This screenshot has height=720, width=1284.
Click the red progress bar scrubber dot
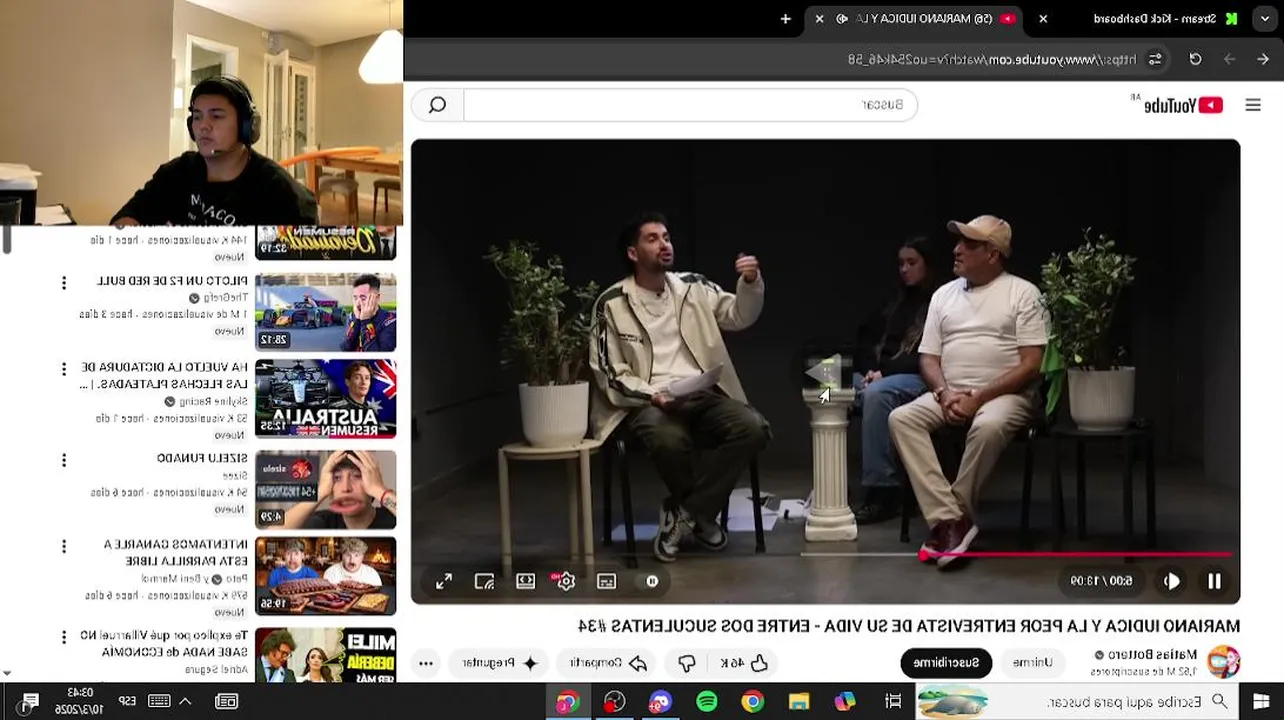[923, 554]
